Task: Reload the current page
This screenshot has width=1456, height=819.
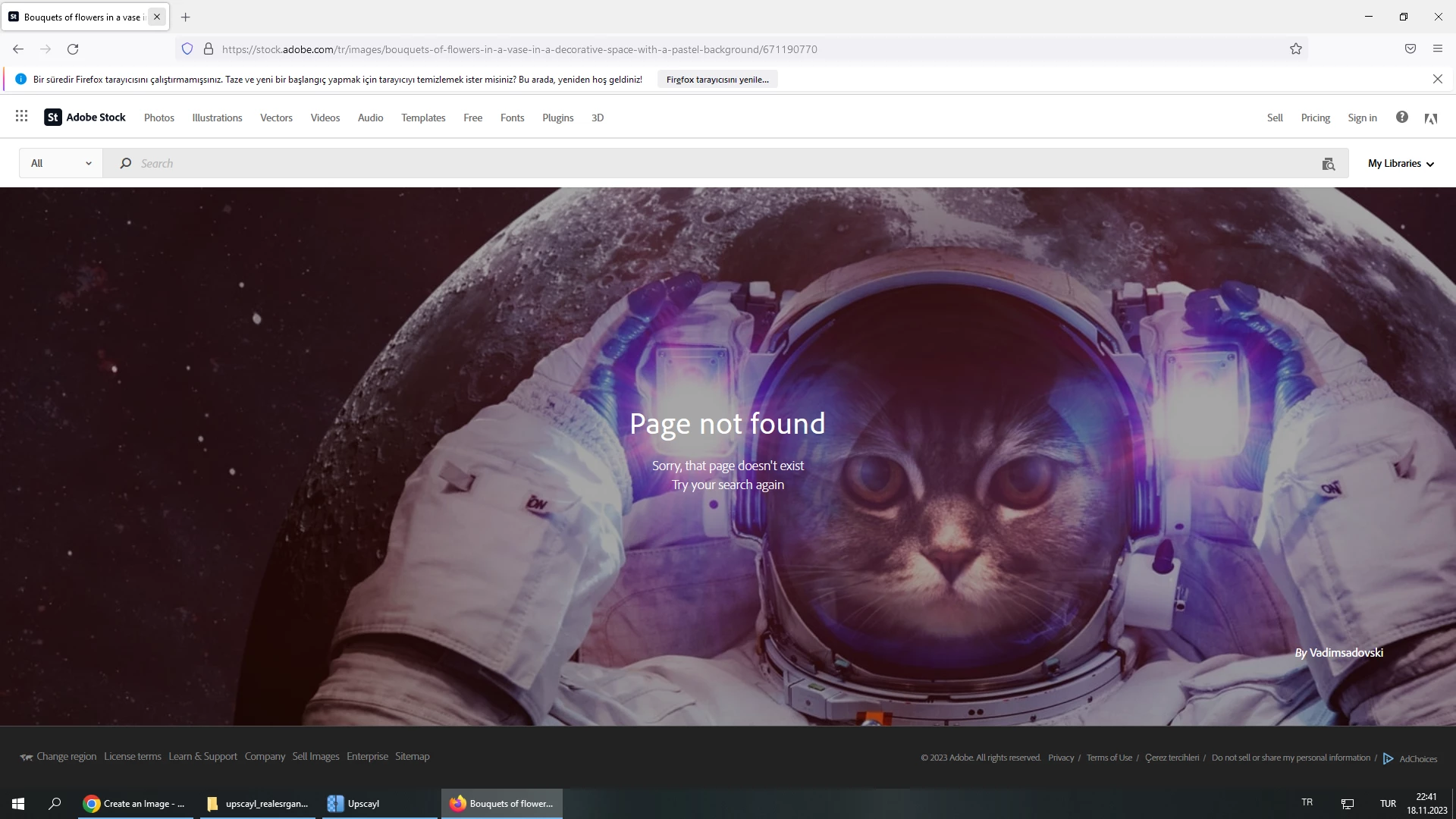Action: [73, 49]
